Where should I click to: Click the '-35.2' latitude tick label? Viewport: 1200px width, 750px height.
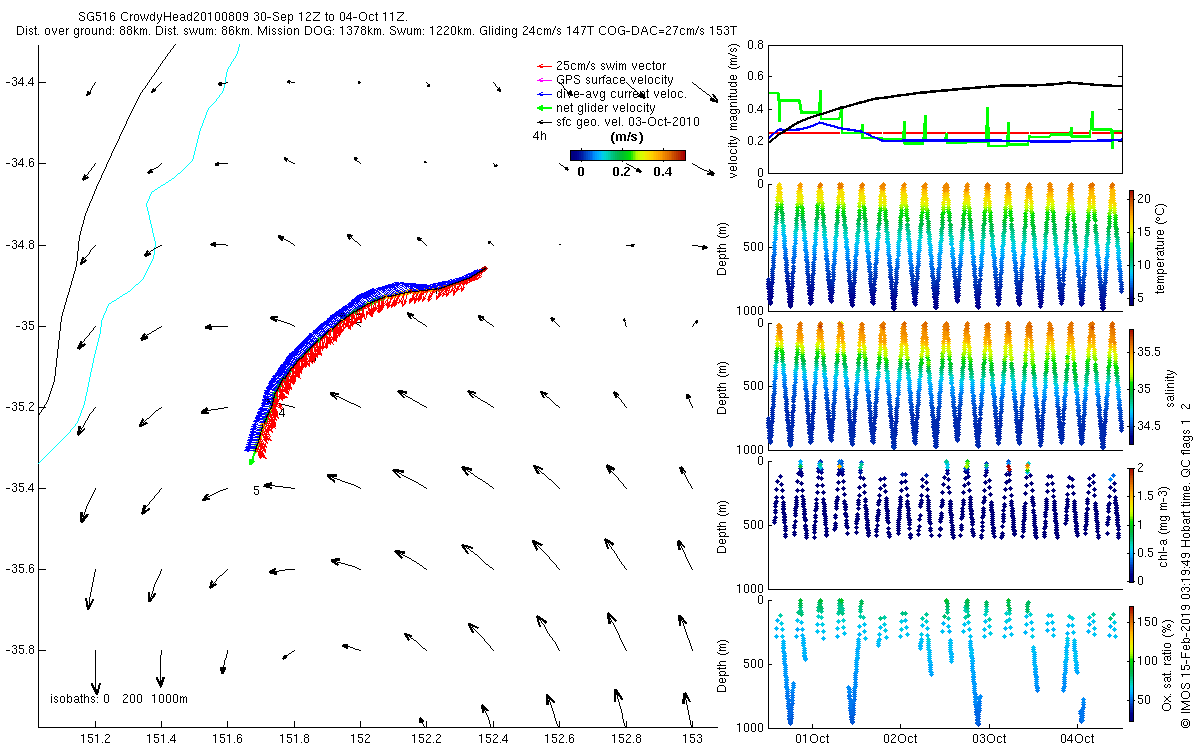point(21,407)
